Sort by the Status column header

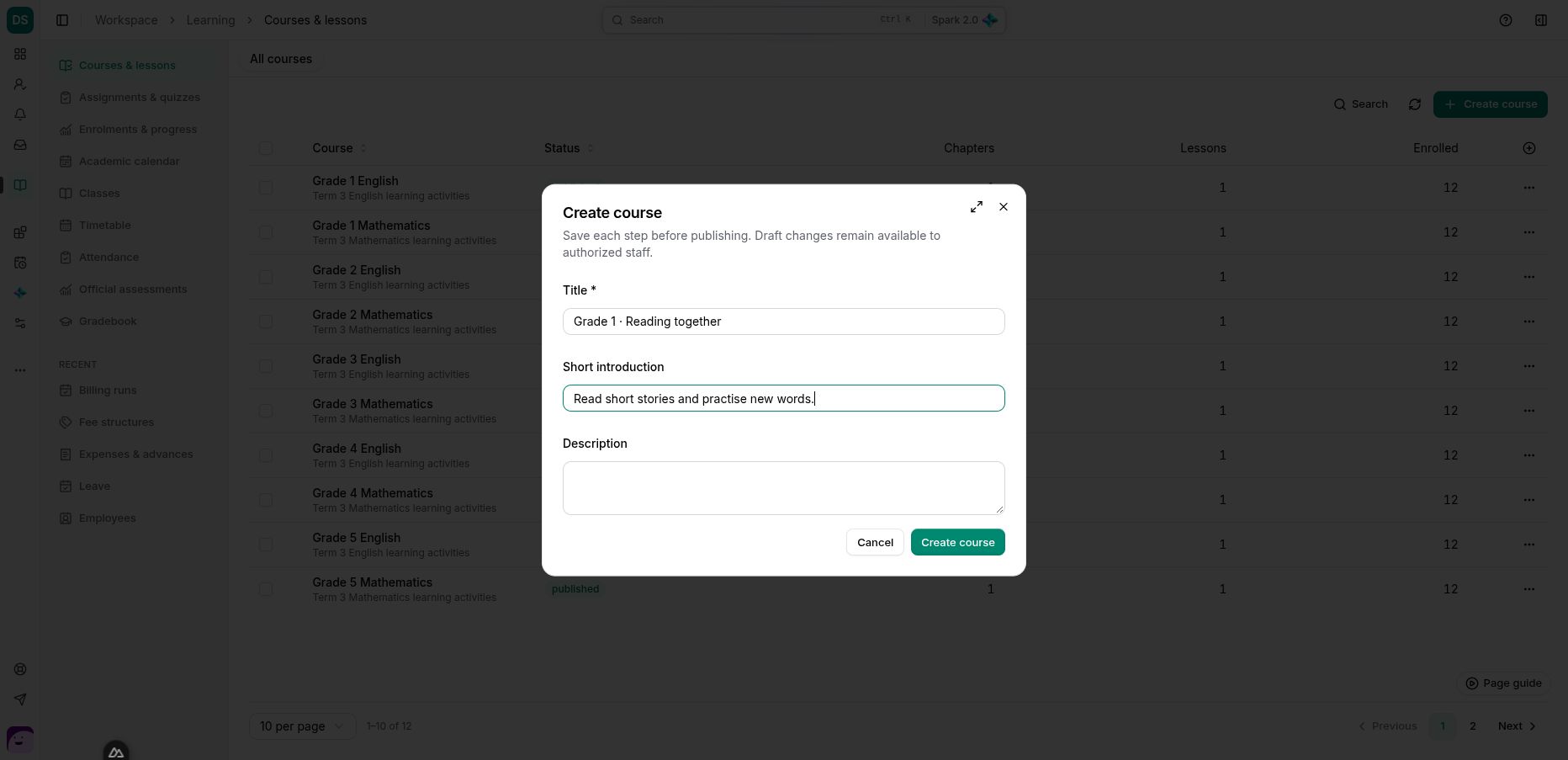[x=569, y=148]
